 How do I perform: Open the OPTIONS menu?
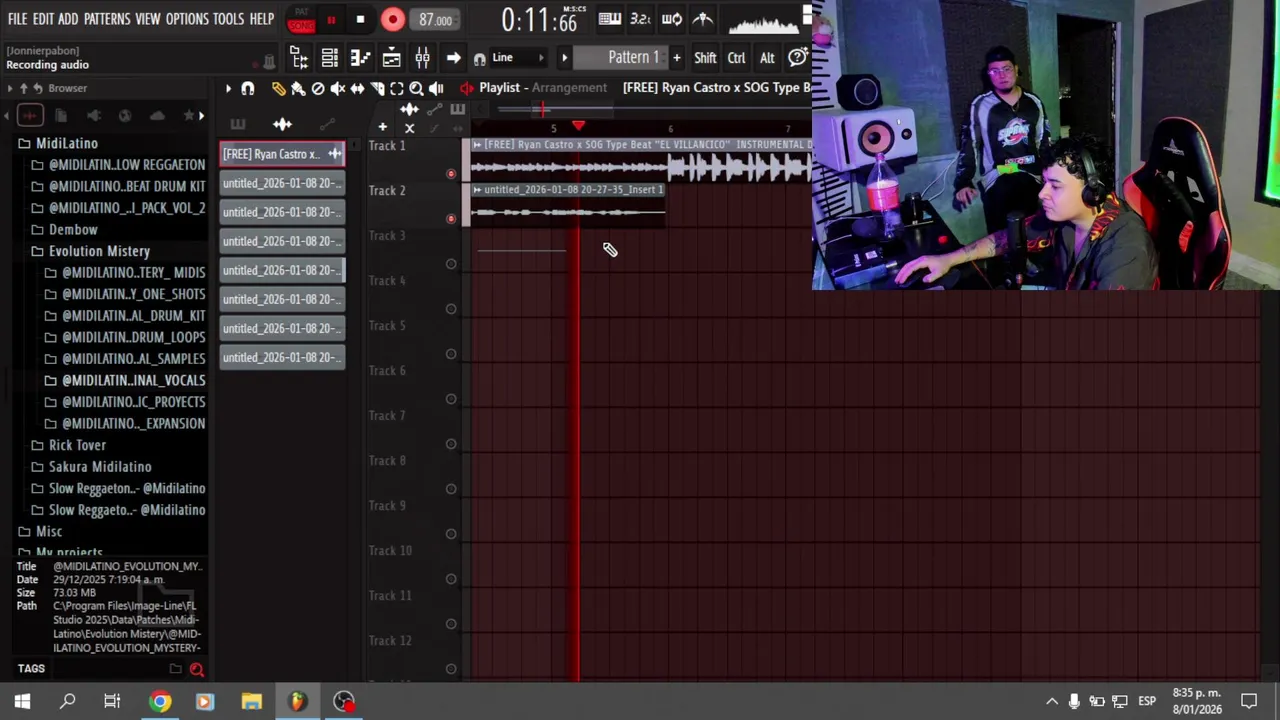coord(187,19)
